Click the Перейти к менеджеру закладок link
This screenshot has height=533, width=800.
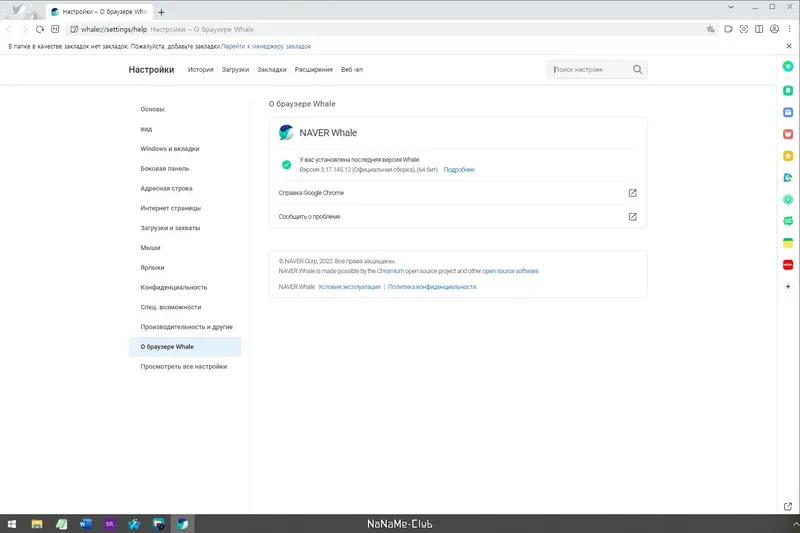(266, 46)
